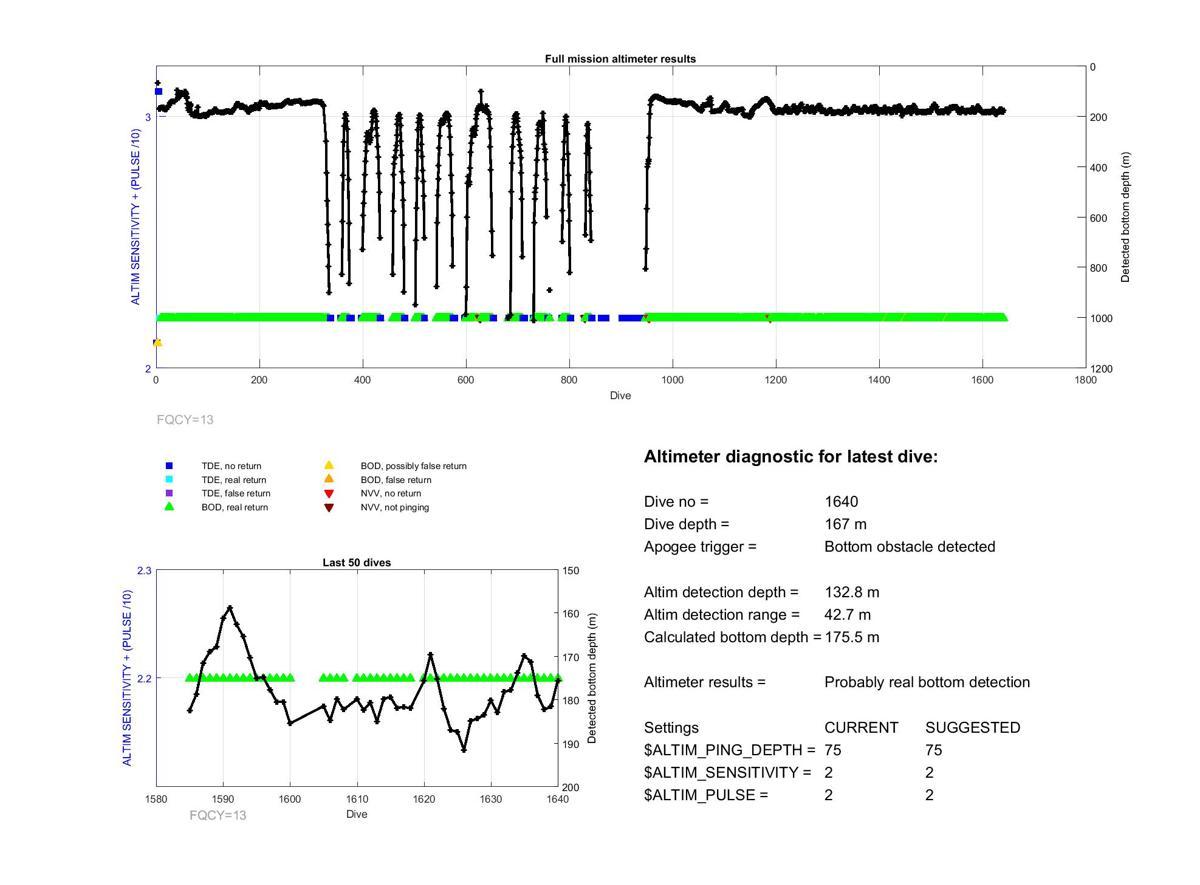Click the bottom chart x-axis tick 1580
Viewport: 1200px width, 885px height.
(x=156, y=800)
